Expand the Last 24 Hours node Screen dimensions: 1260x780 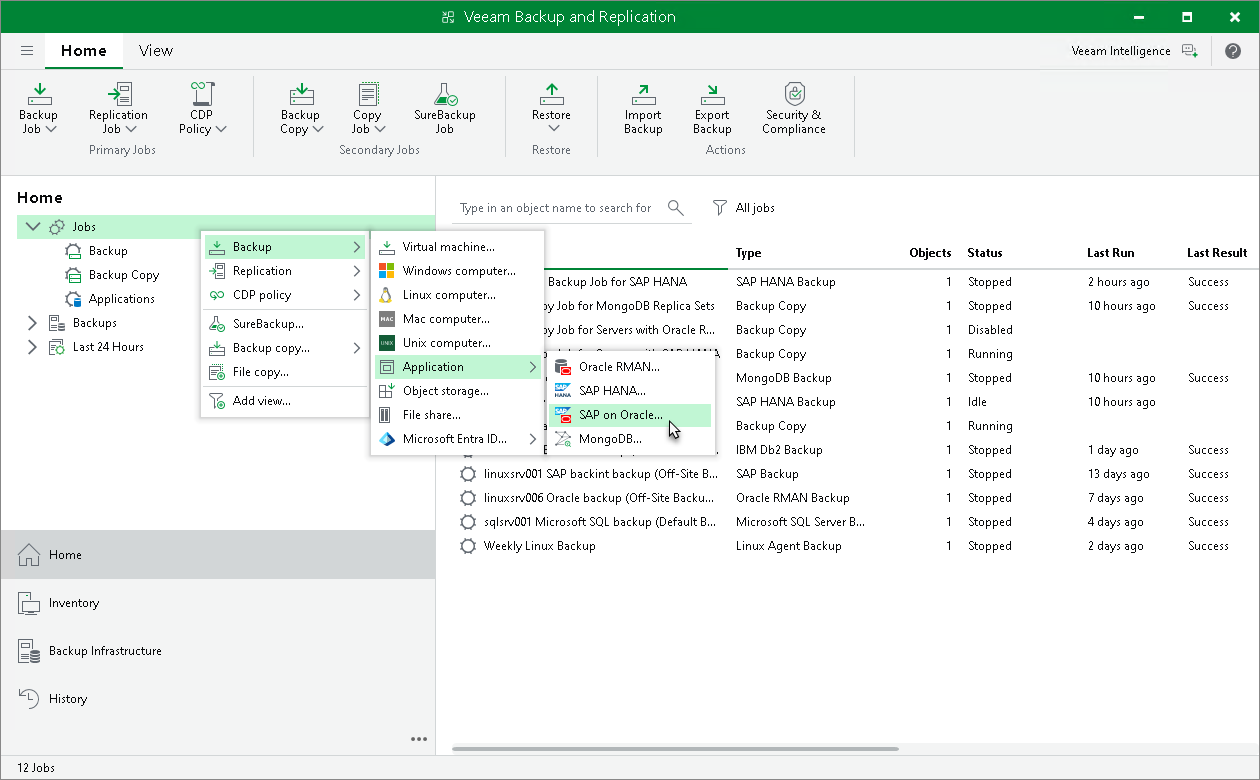pyautogui.click(x=32, y=347)
